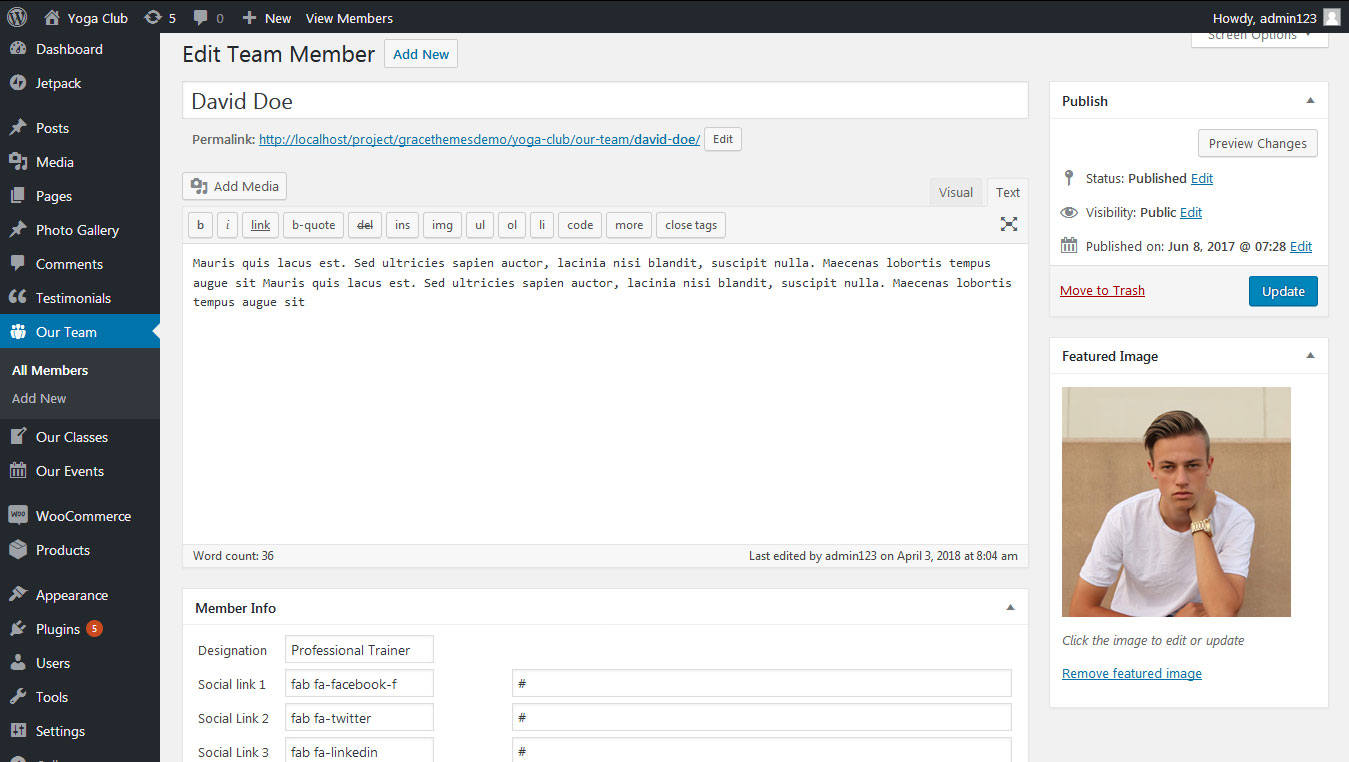Open the Yoga Club home icon
This screenshot has width=1349, height=762.
pyautogui.click(x=52, y=18)
